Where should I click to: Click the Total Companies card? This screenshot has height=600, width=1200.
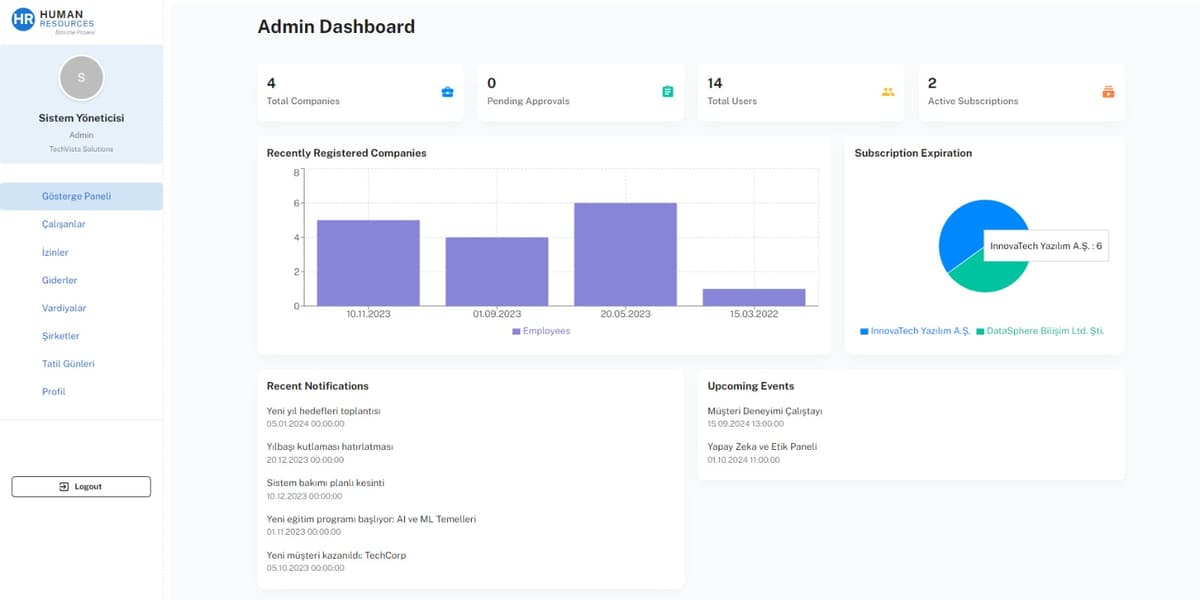pyautogui.click(x=361, y=93)
